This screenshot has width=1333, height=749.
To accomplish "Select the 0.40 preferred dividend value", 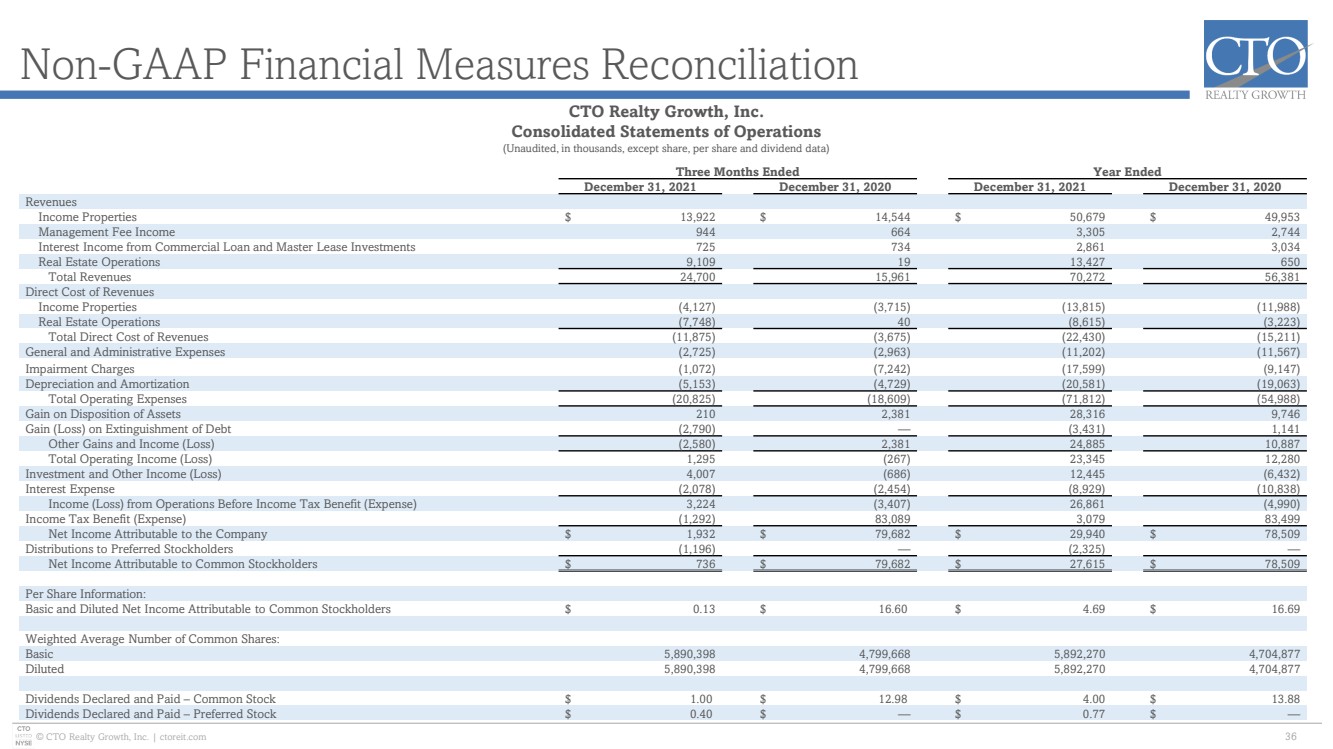I will [x=703, y=714].
